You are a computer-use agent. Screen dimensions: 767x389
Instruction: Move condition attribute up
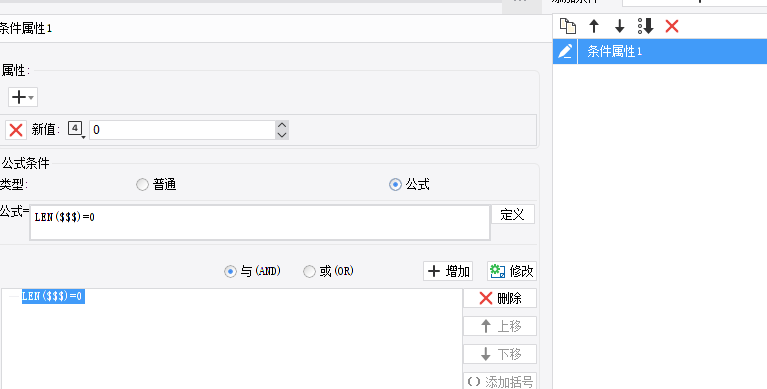(x=594, y=26)
